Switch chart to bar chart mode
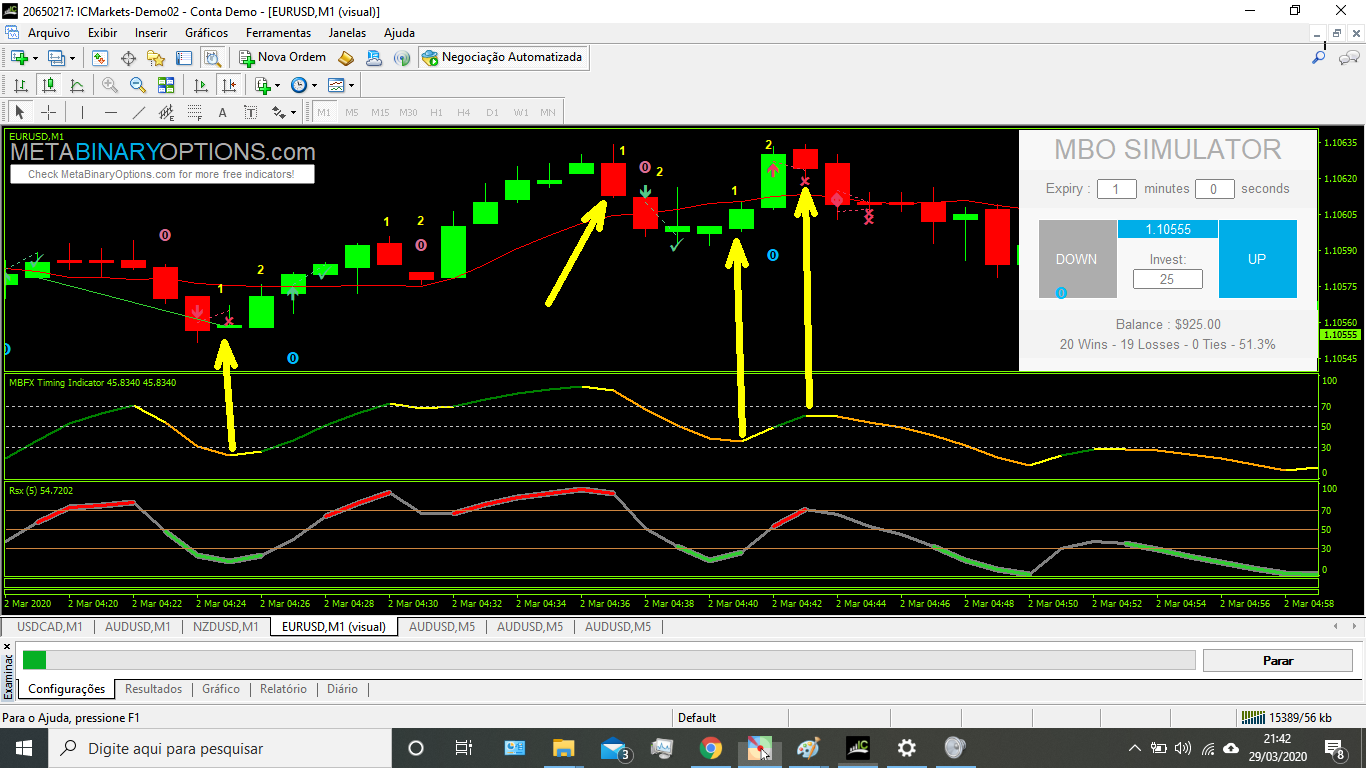This screenshot has width=1366, height=768. pyautogui.click(x=20, y=85)
